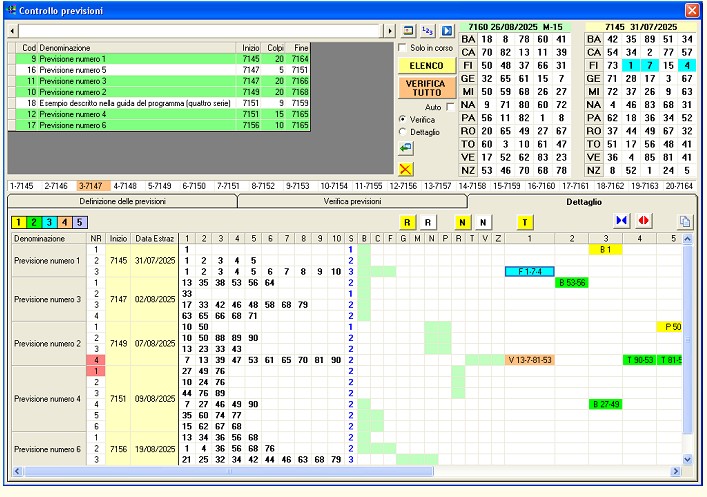Screen dimensions: 707x497
Task: Open the Verifica previsioni tab
Action: point(352,201)
